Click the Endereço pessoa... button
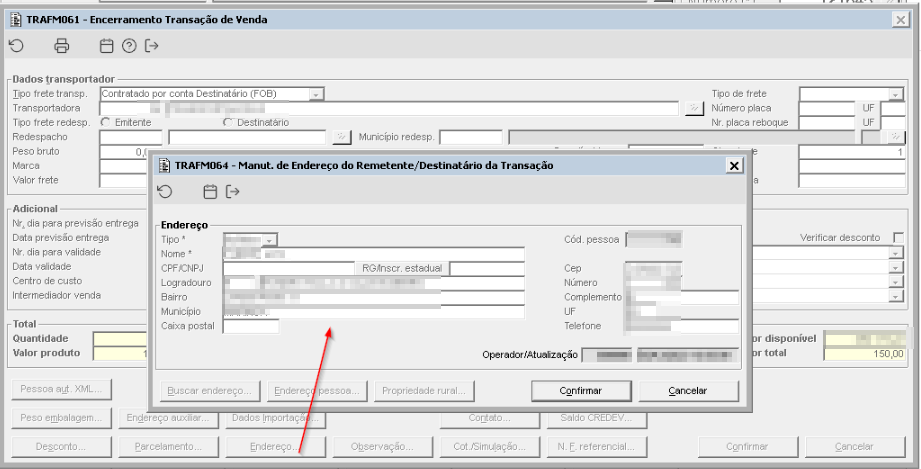921x469 pixels. coord(317,391)
